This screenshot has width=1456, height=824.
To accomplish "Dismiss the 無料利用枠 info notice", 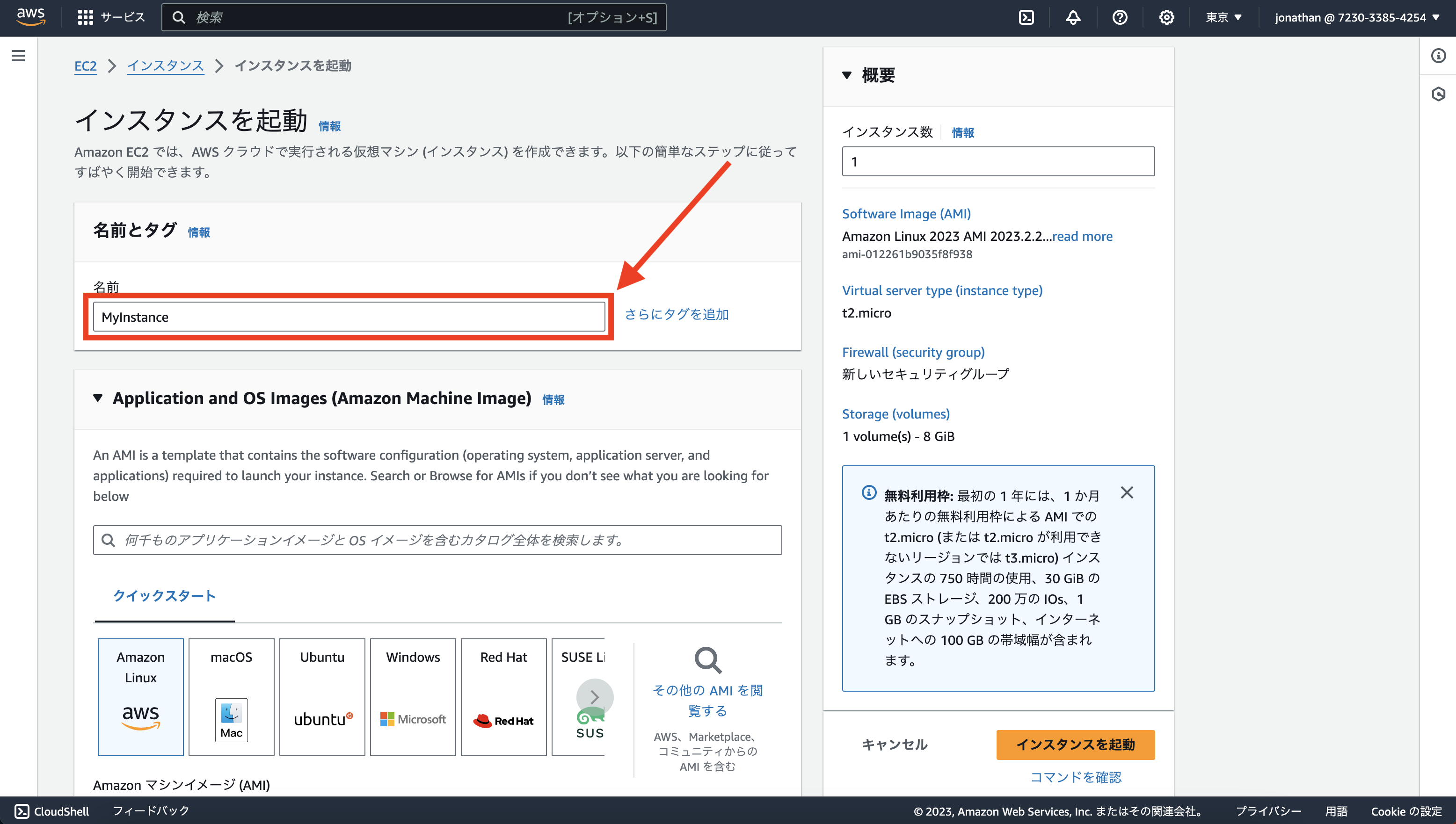I will coord(1127,492).
